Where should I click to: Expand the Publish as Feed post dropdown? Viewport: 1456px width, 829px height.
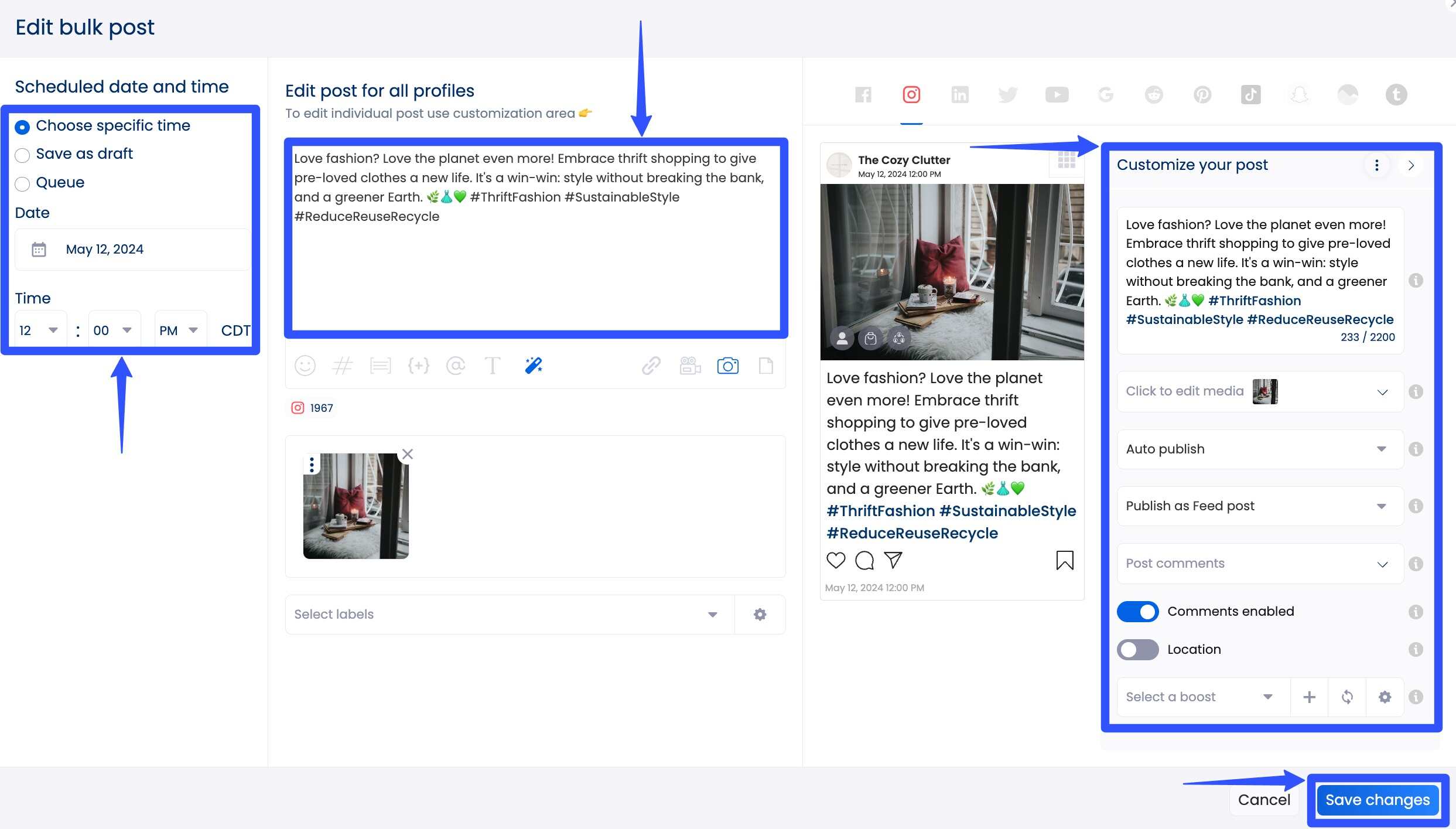[x=1258, y=506]
